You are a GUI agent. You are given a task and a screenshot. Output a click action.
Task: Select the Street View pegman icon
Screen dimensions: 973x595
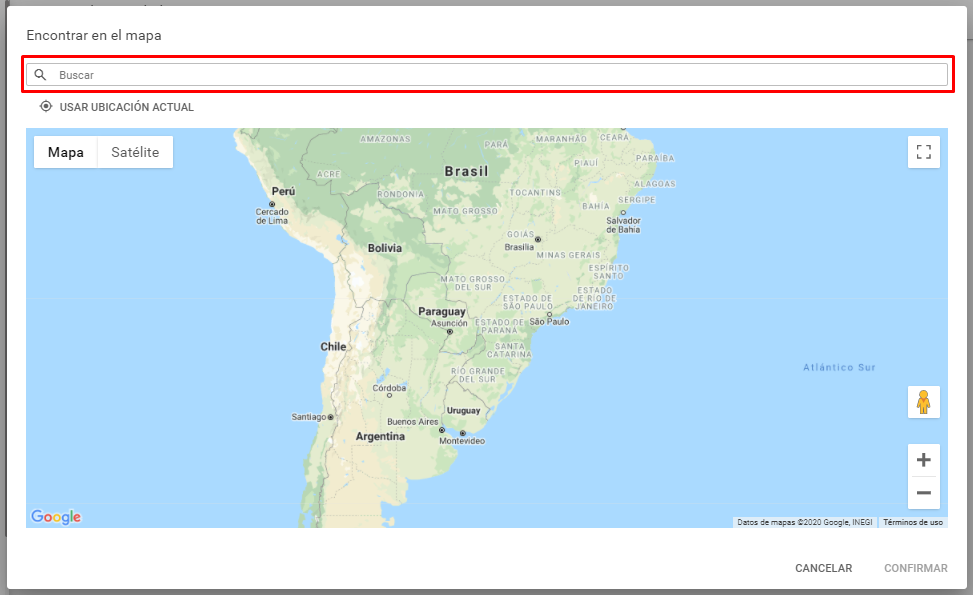(x=923, y=402)
